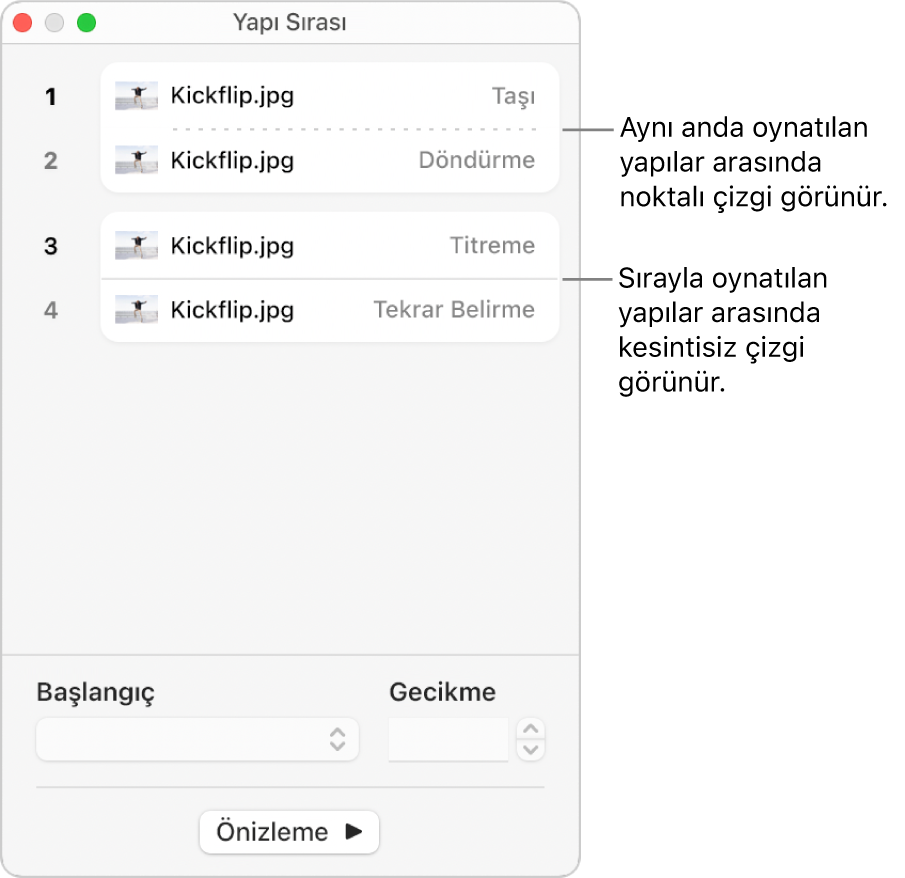Select the Kickflip.jpg Taşı build row

click(330, 96)
